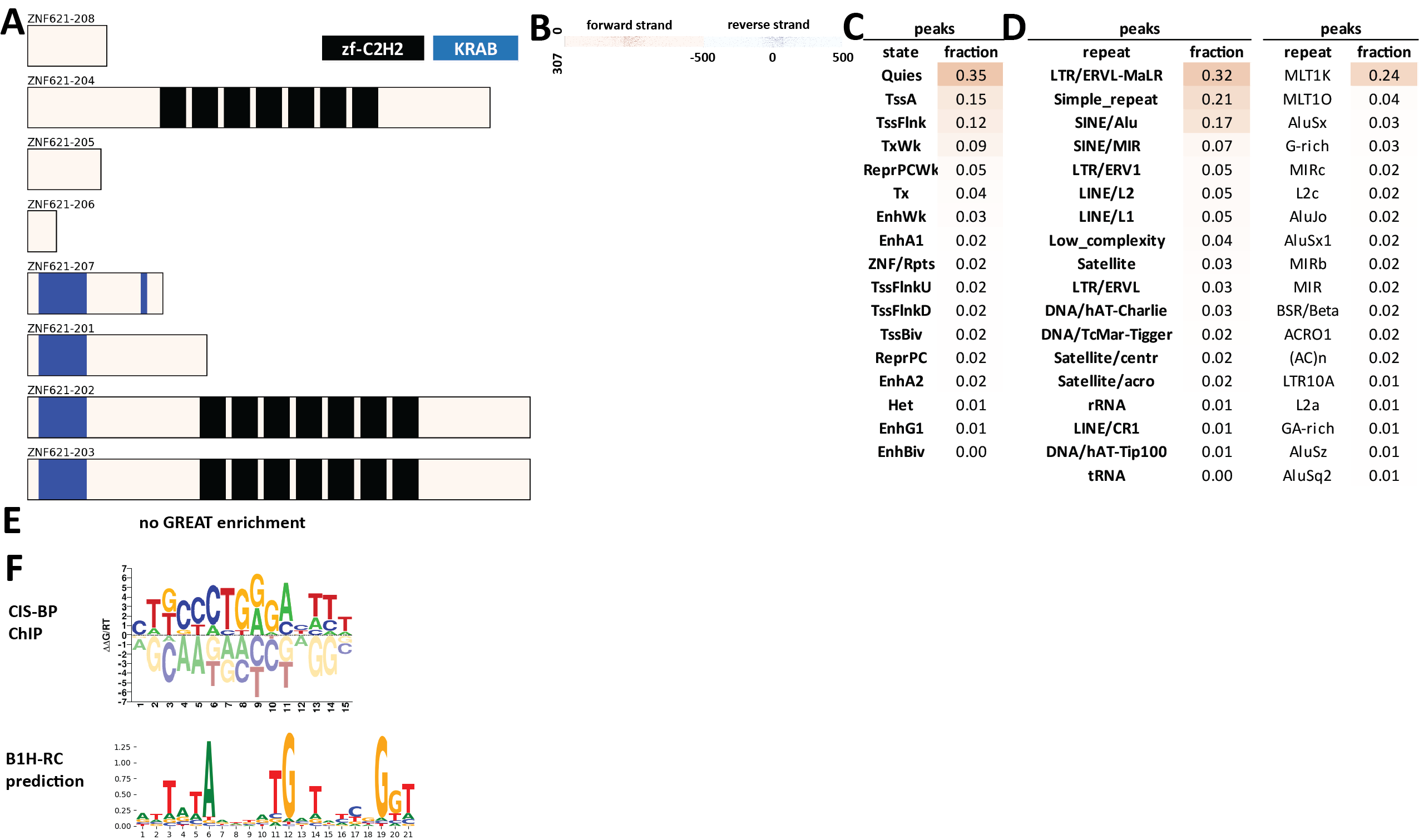Click the ZNF621-206 isoform box
This screenshot has height=840, width=1419.
pos(42,231)
